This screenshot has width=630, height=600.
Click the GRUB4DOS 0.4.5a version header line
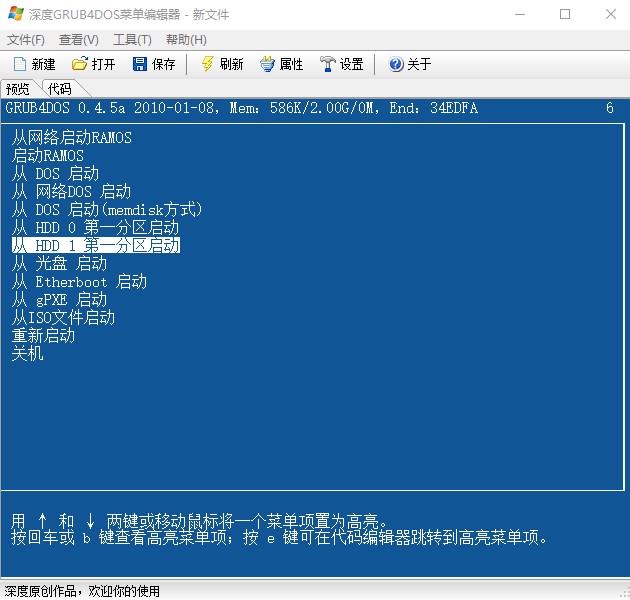(x=241, y=108)
